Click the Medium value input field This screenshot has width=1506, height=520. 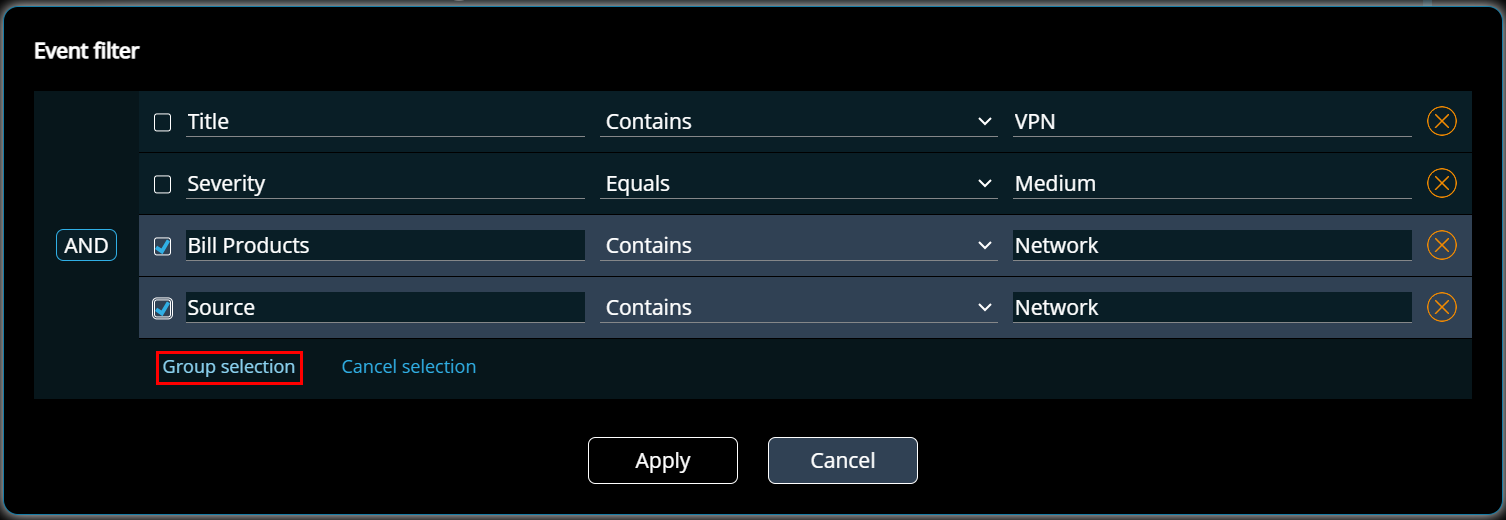[1212, 184]
